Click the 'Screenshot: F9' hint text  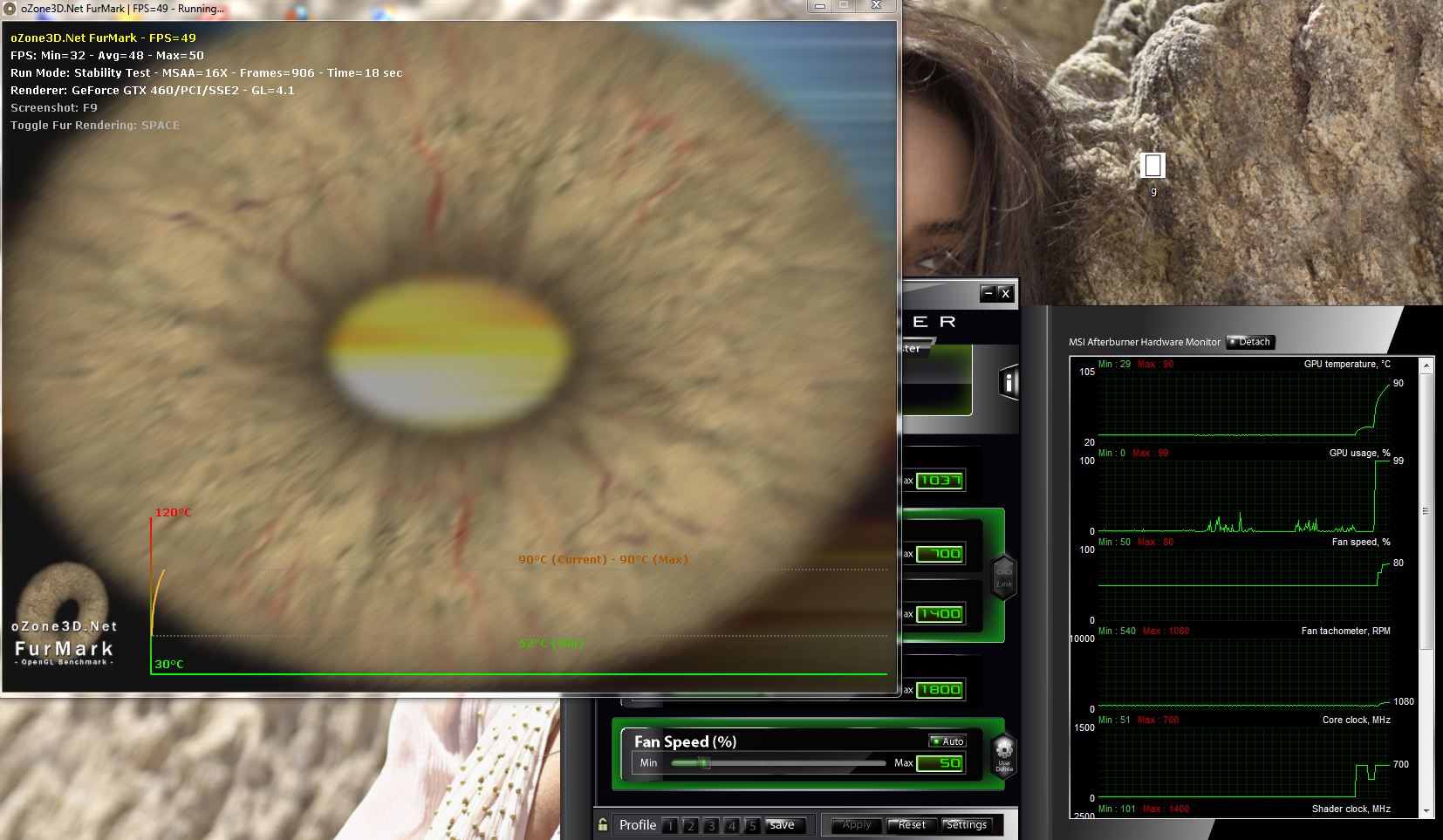(54, 107)
